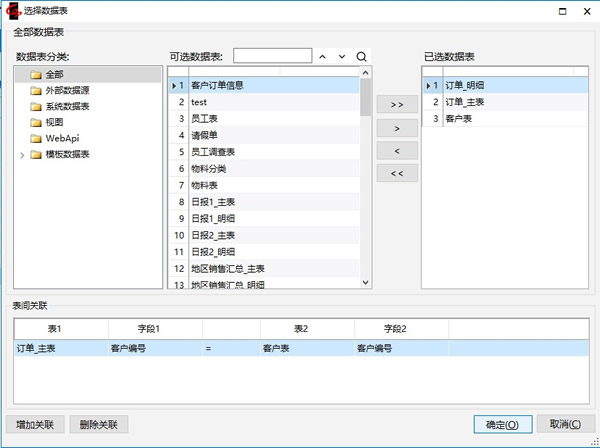Expand the 模板数据表 tree node
The image size is (600, 448).
pyautogui.click(x=23, y=154)
